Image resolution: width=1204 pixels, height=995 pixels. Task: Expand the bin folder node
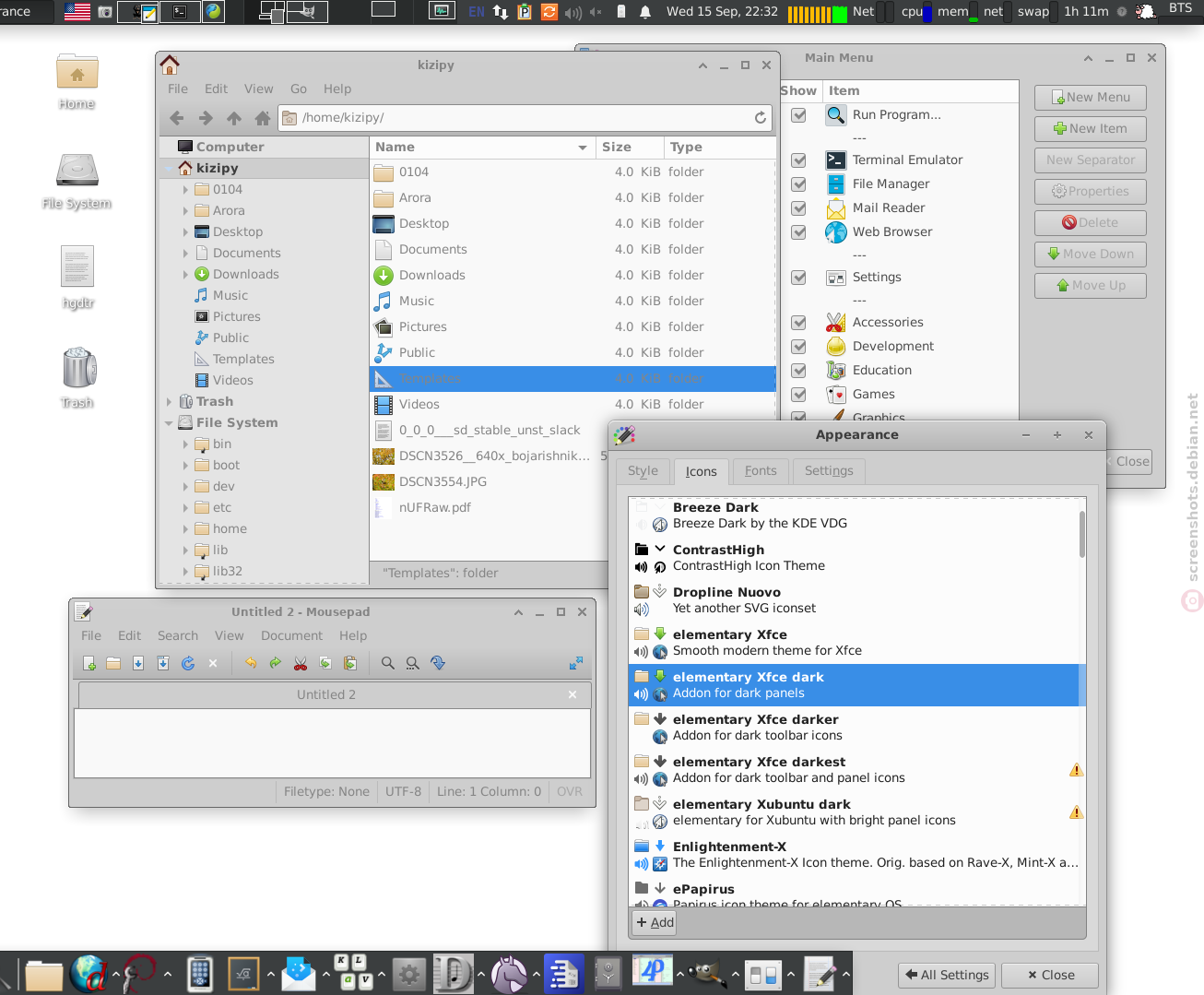[185, 444]
